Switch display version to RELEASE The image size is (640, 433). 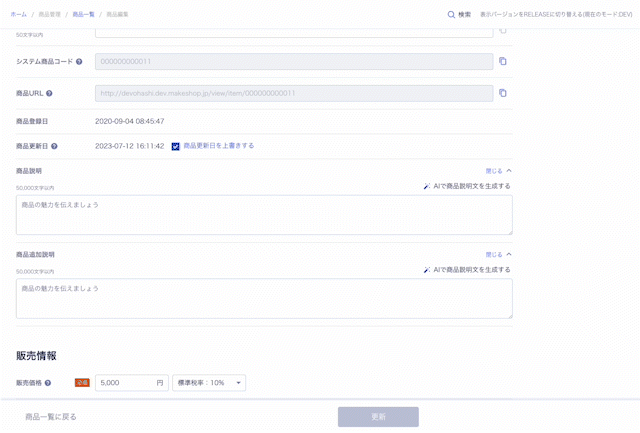(555, 14)
